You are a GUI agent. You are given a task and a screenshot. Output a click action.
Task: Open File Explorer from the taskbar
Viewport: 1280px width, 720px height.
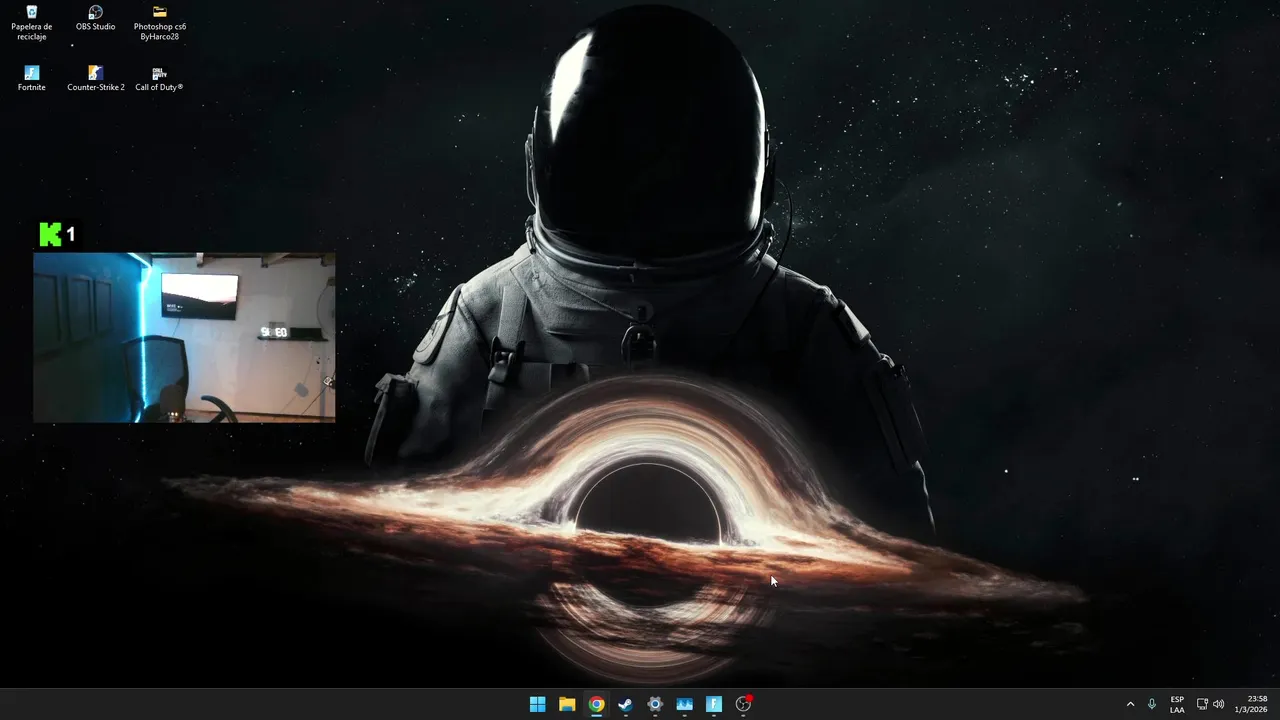pyautogui.click(x=567, y=704)
